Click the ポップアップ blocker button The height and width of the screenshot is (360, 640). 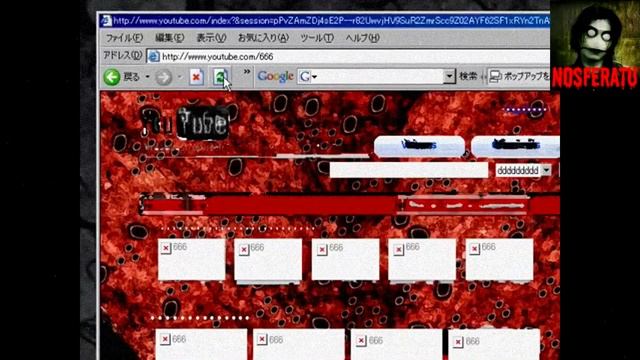519,76
